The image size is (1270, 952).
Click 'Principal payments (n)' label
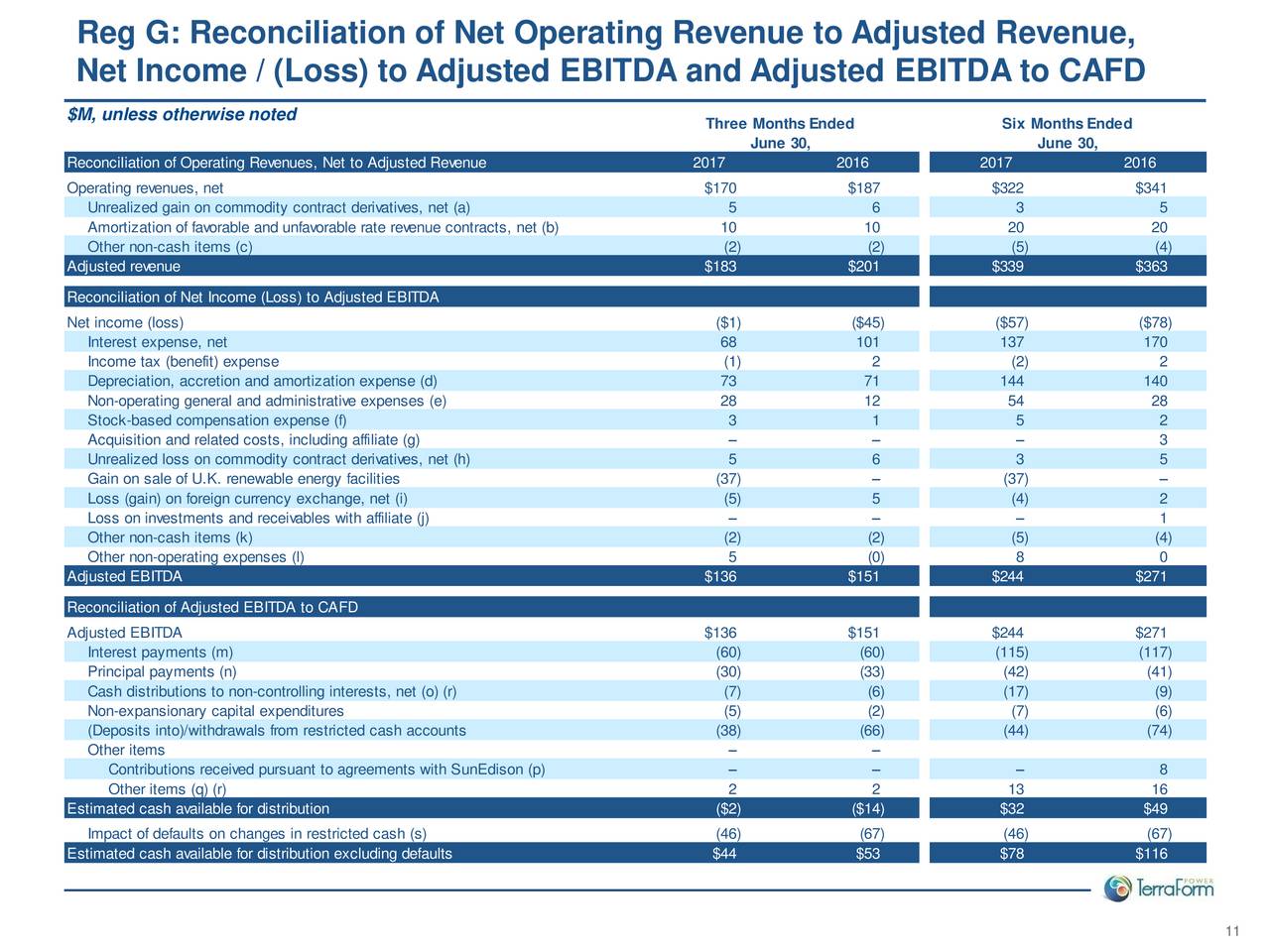pyautogui.click(x=162, y=671)
